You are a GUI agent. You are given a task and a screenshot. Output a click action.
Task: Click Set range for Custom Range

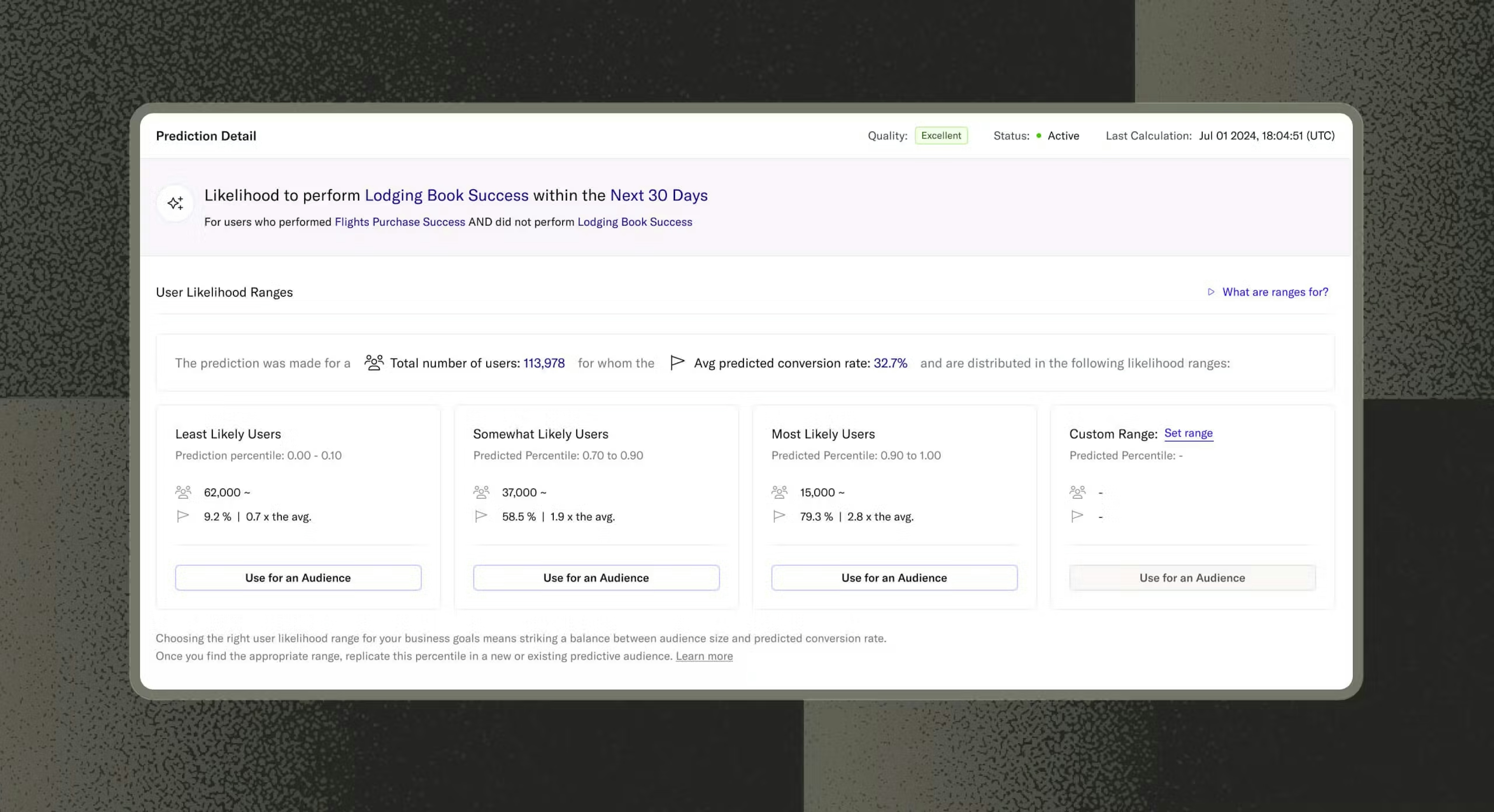pyautogui.click(x=1189, y=433)
